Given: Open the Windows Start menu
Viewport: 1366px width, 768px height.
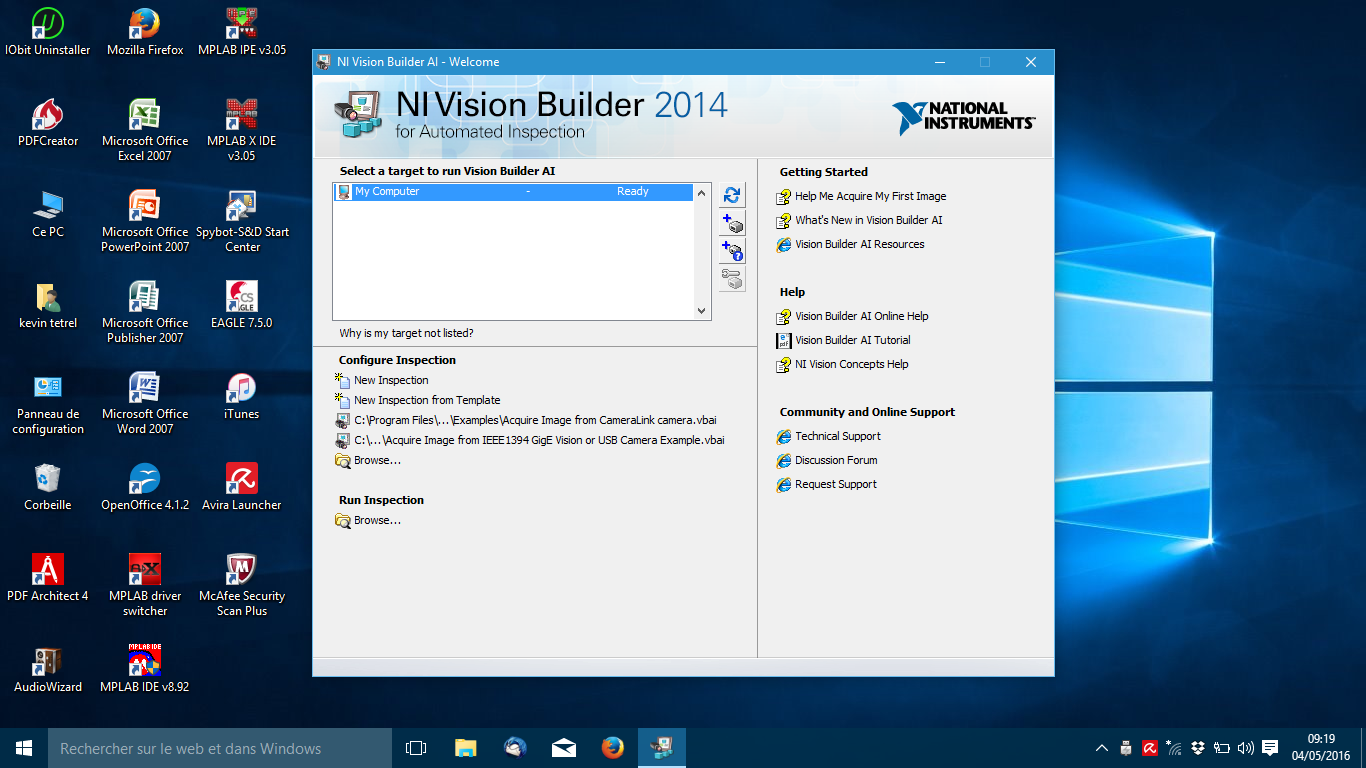Looking at the screenshot, I should click(24, 748).
